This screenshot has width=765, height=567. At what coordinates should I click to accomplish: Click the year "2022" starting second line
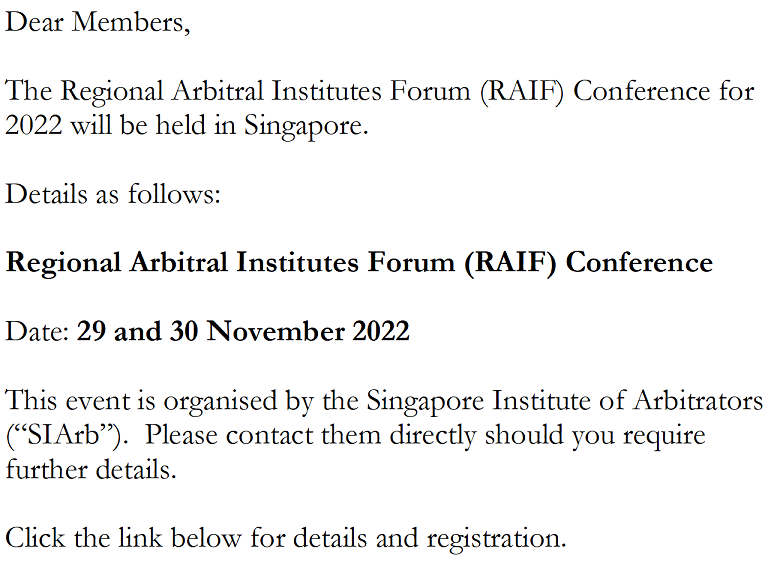(34, 128)
